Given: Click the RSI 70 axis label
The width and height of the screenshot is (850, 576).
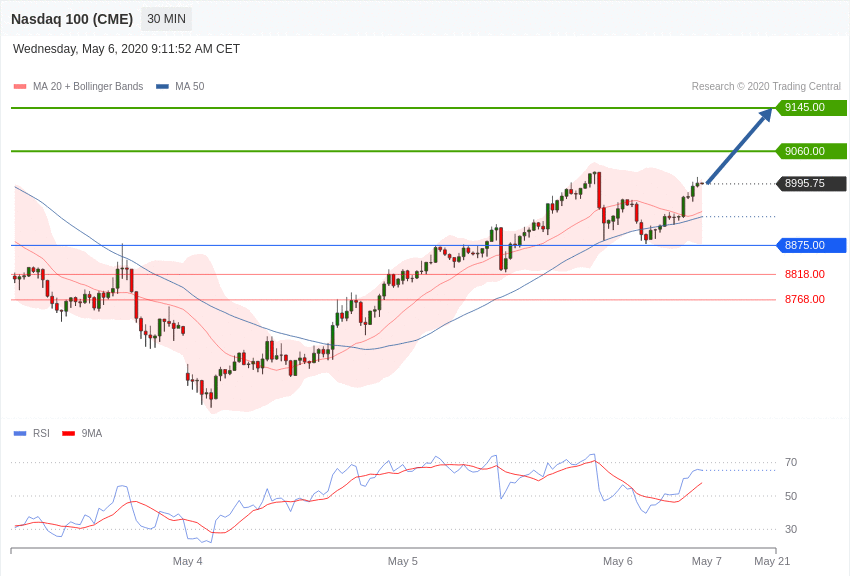Looking at the screenshot, I should [791, 462].
